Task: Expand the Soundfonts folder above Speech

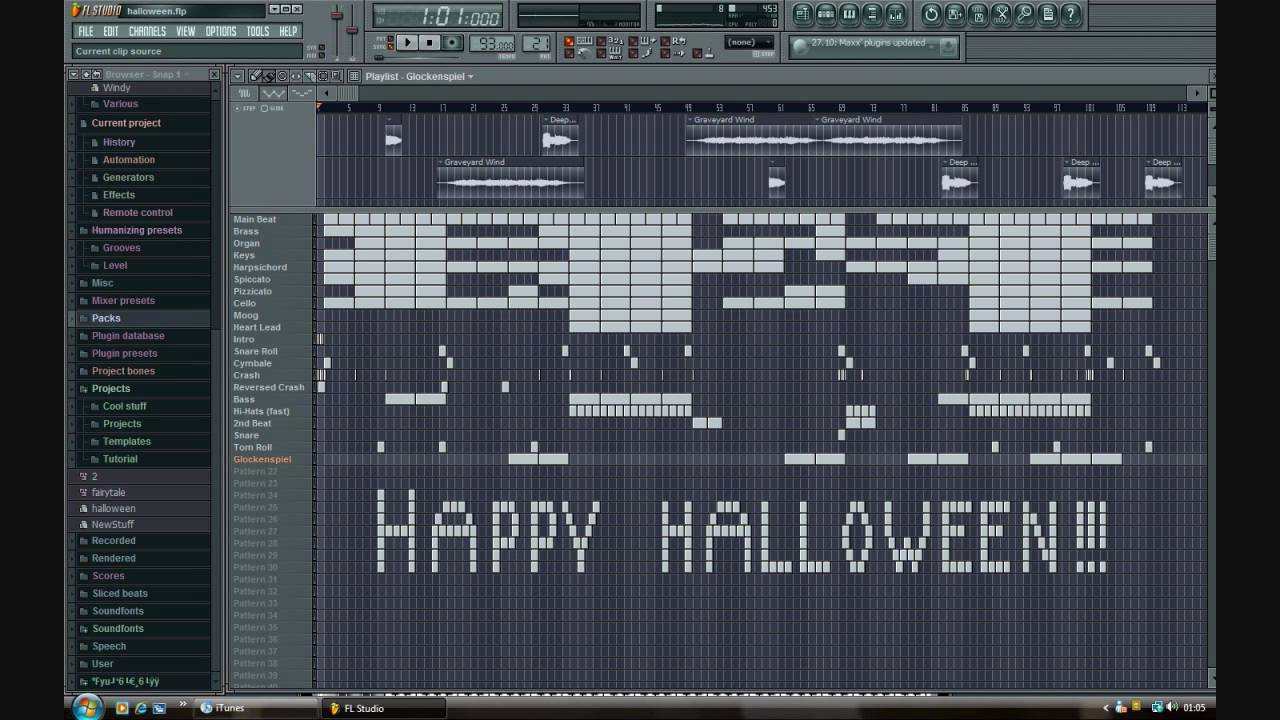Action: tap(118, 628)
